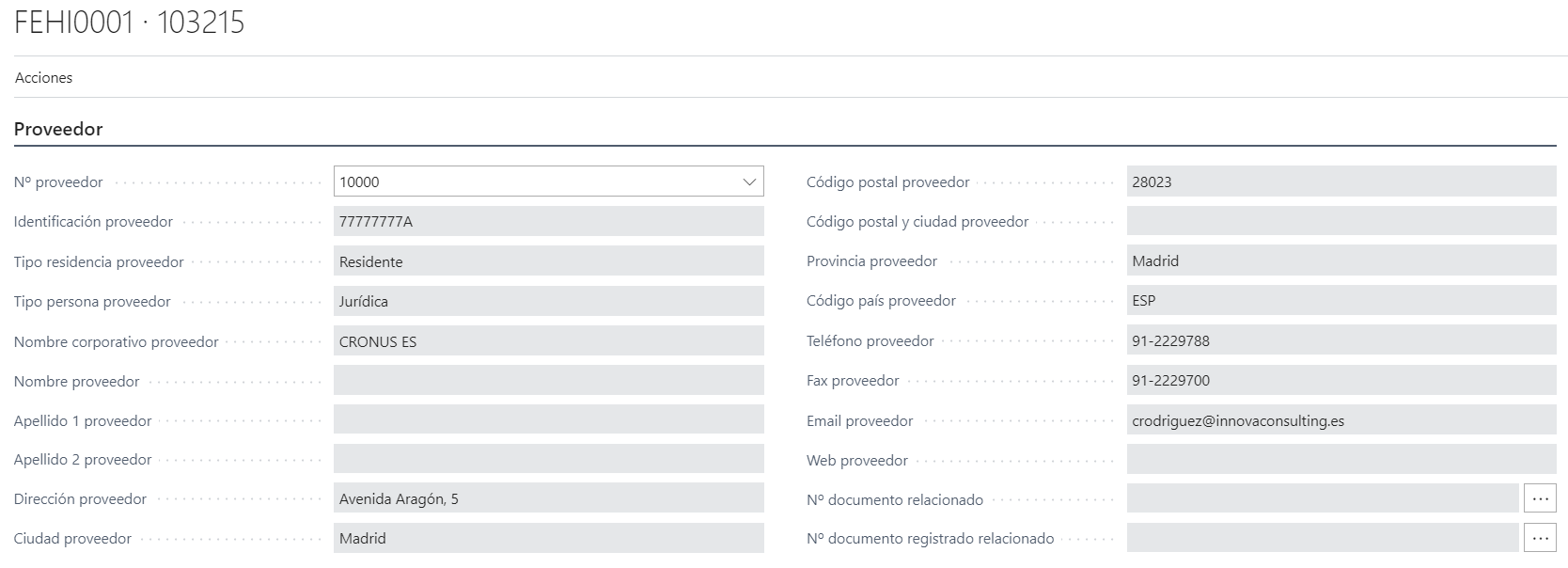Viewport: 1568px width, 568px height.
Task: Select the Identificación proveedor field
Action: point(548,222)
